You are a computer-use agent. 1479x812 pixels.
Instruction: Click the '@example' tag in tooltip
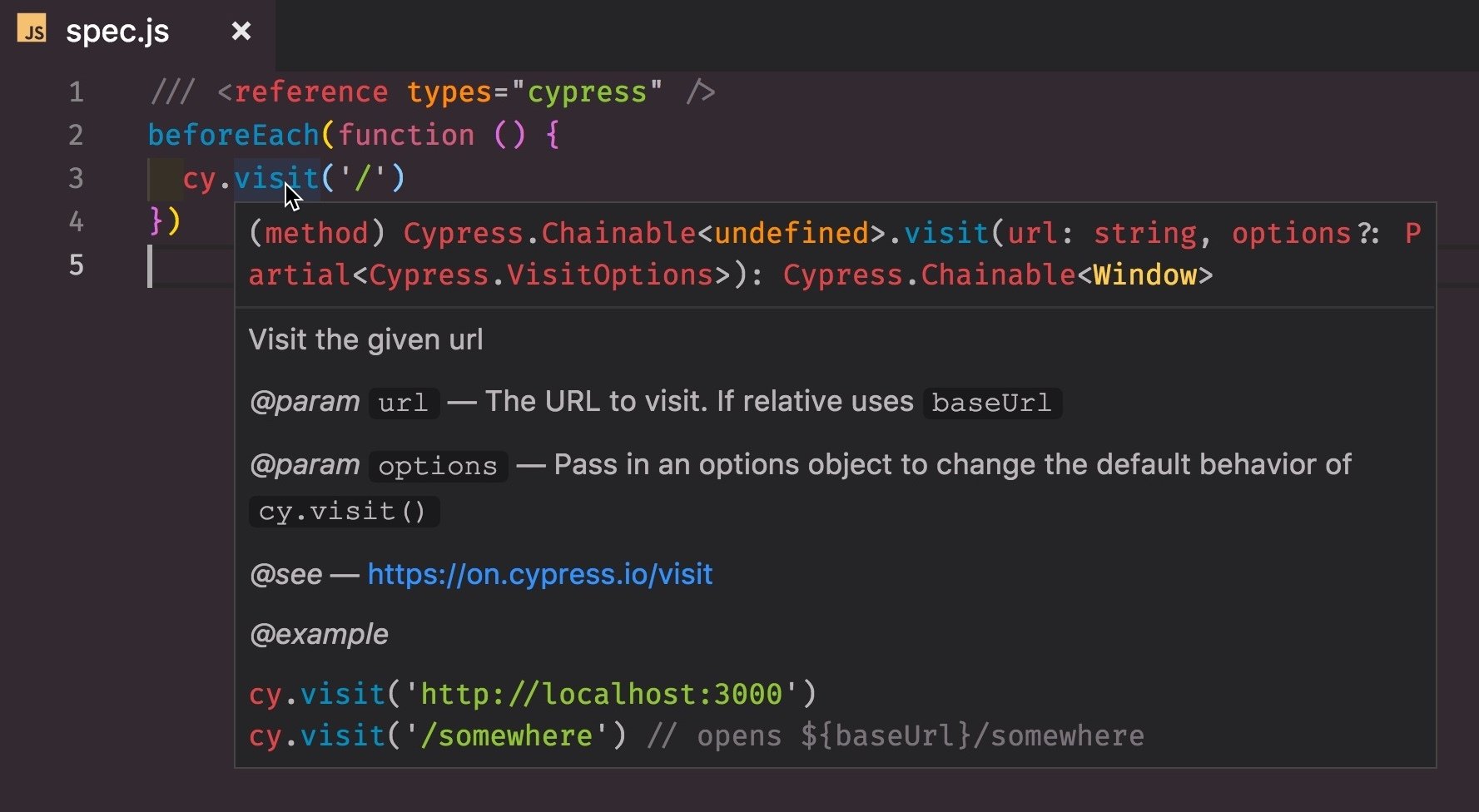319,634
